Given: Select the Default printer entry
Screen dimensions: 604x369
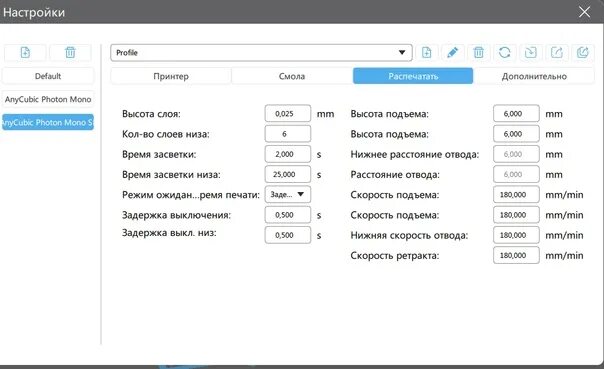Looking at the screenshot, I should (48, 76).
